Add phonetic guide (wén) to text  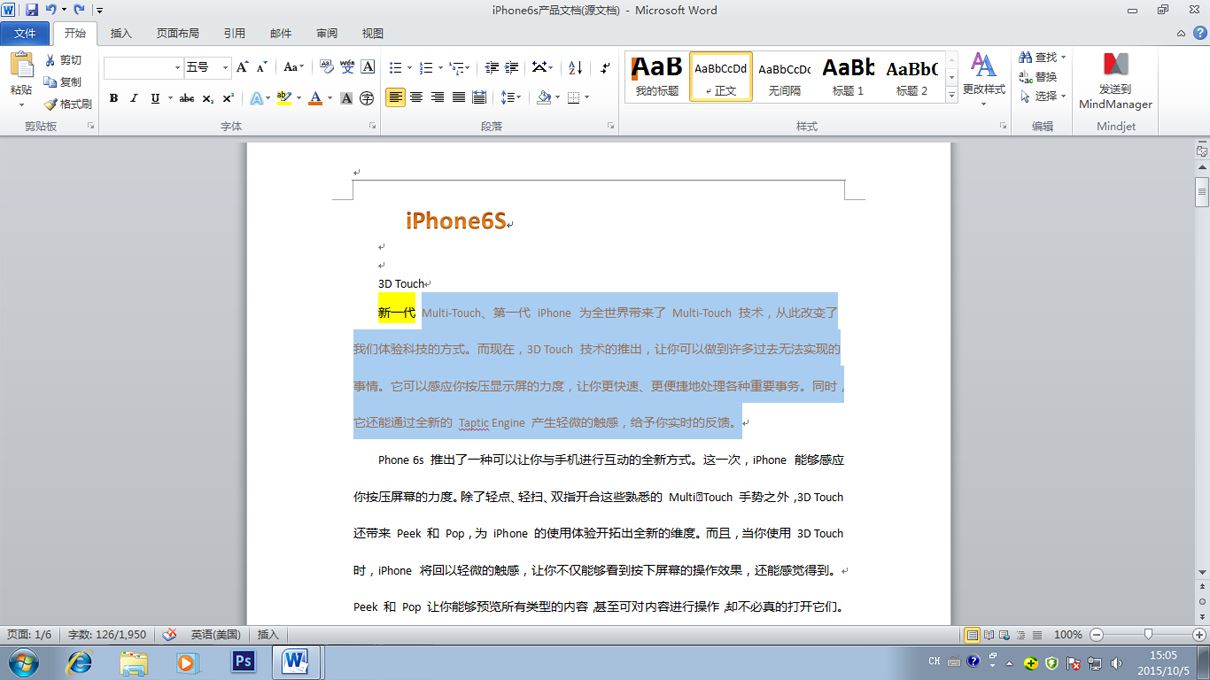click(x=347, y=68)
